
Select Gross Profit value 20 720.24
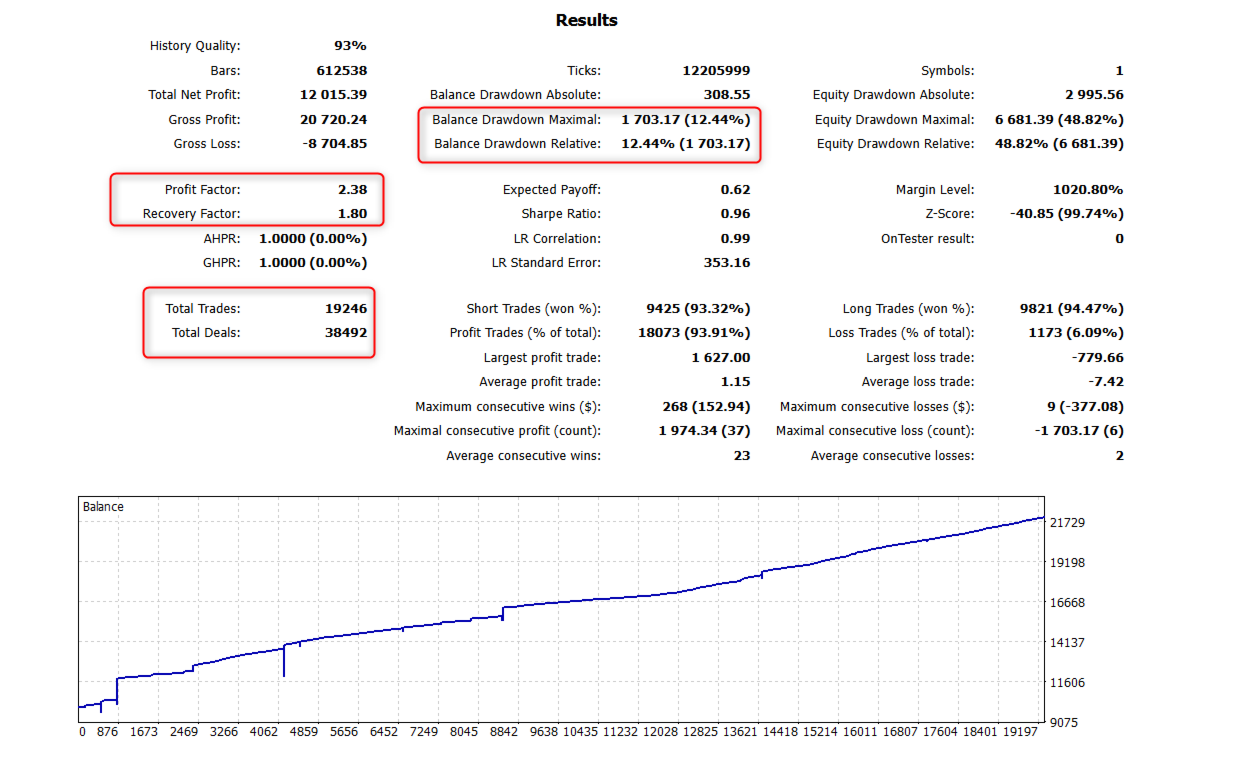[334, 120]
